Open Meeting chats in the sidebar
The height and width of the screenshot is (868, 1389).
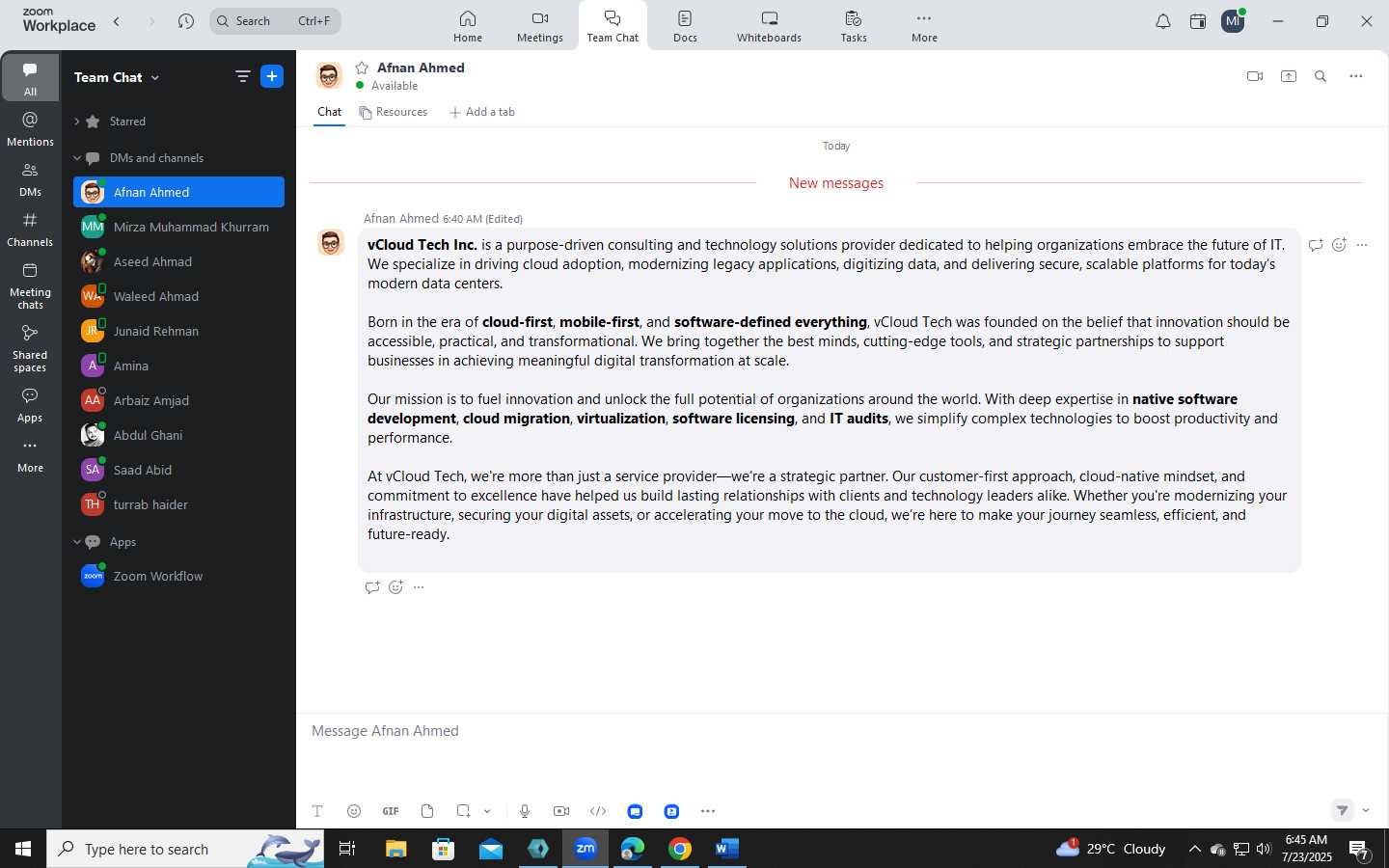pos(30,285)
